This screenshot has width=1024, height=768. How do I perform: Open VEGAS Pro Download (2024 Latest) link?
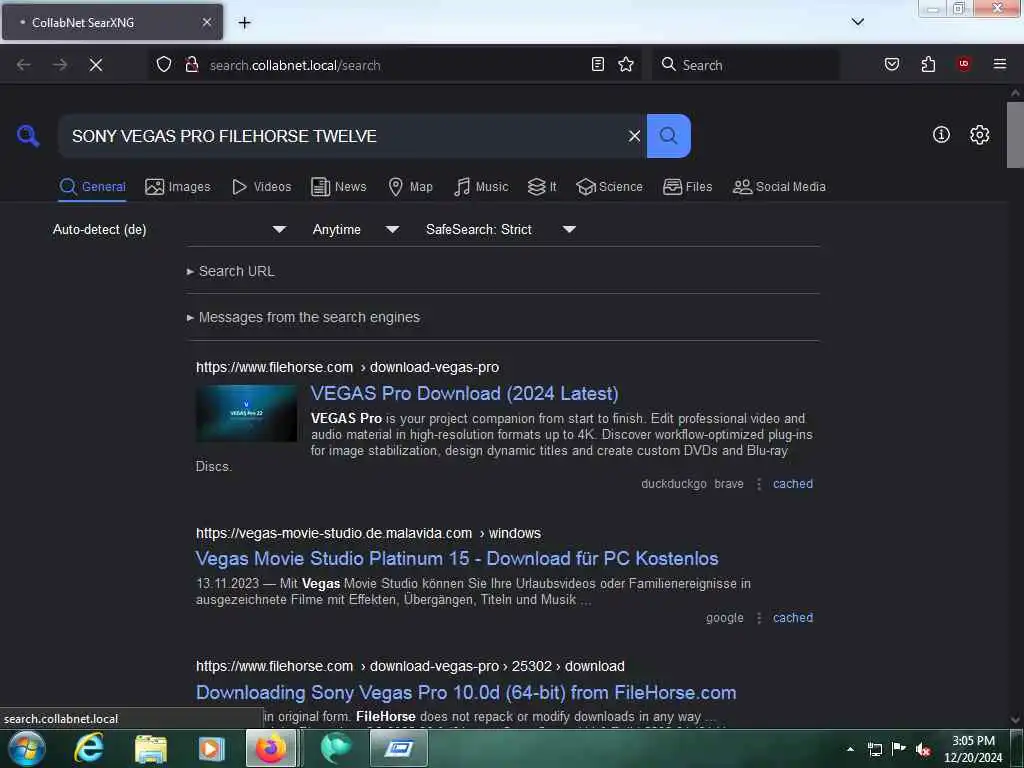coord(464,393)
